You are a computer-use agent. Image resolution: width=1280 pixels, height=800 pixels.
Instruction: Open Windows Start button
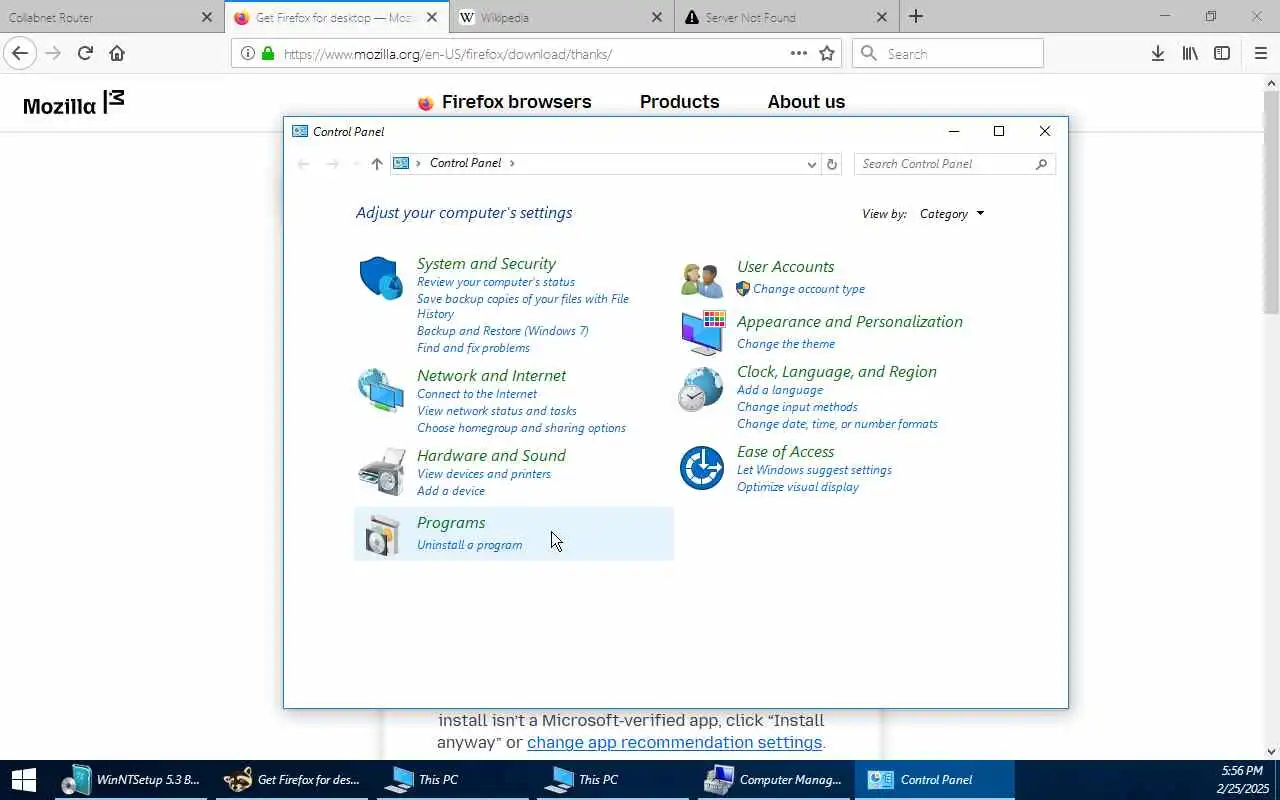(x=23, y=780)
